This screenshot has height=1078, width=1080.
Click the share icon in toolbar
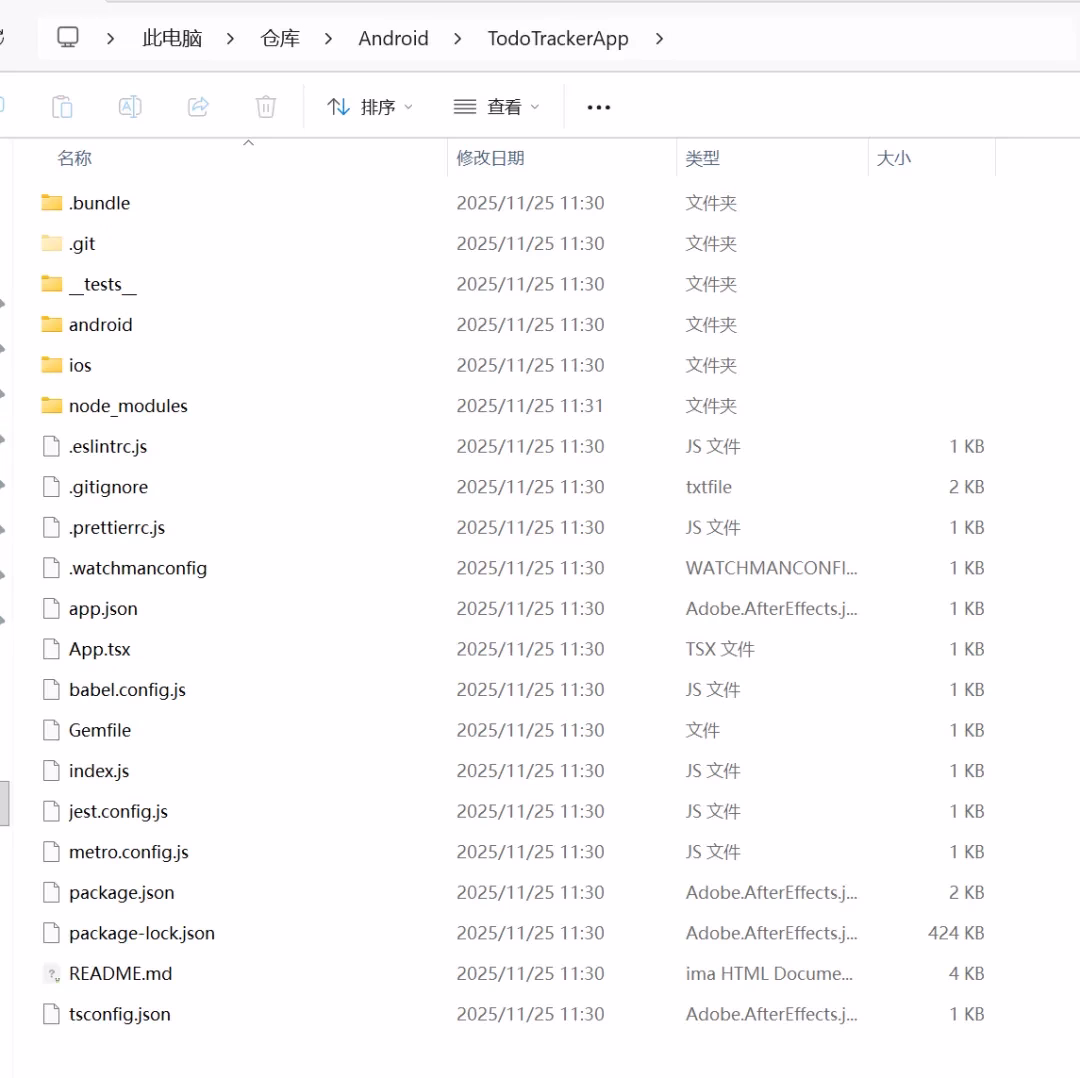click(198, 107)
